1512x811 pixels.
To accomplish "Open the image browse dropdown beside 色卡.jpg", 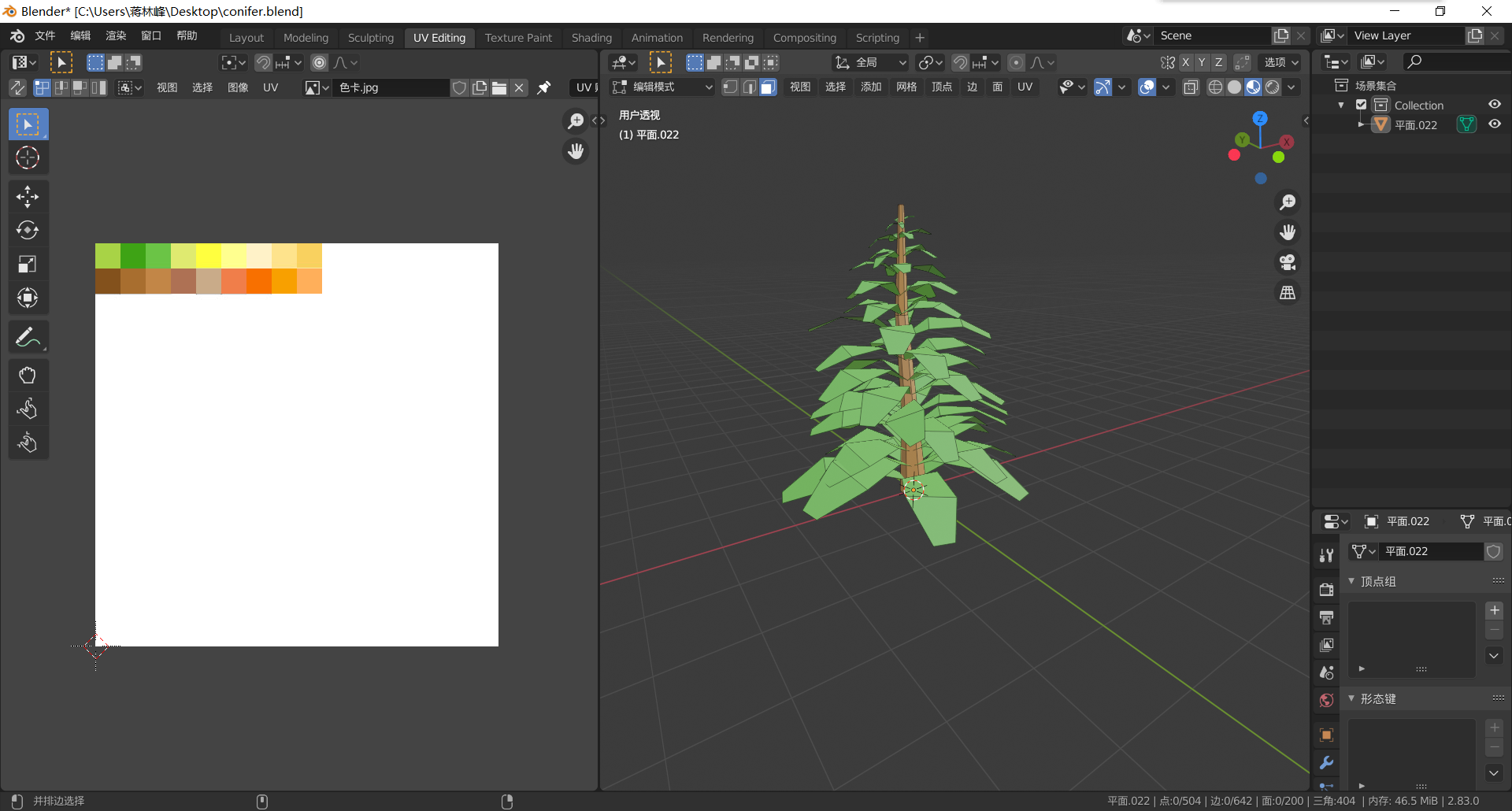I will pos(317,87).
